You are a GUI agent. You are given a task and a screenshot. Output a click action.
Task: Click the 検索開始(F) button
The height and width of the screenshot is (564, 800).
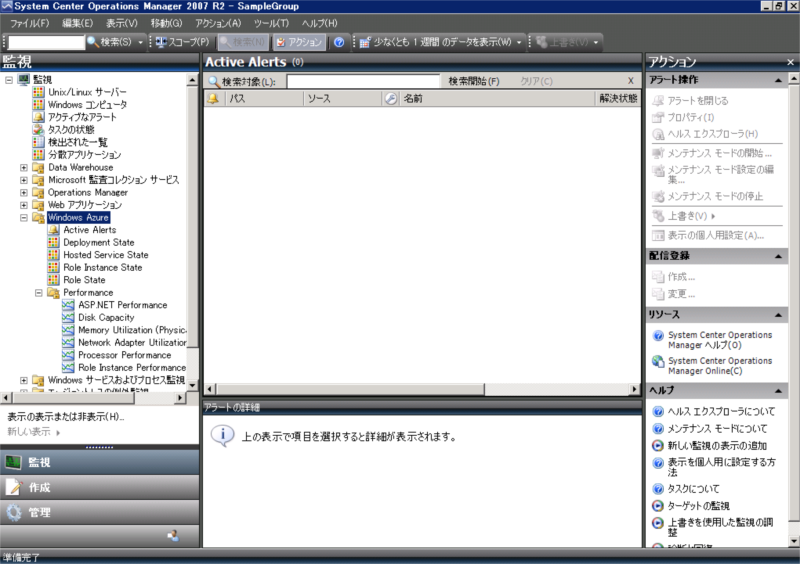coord(473,81)
